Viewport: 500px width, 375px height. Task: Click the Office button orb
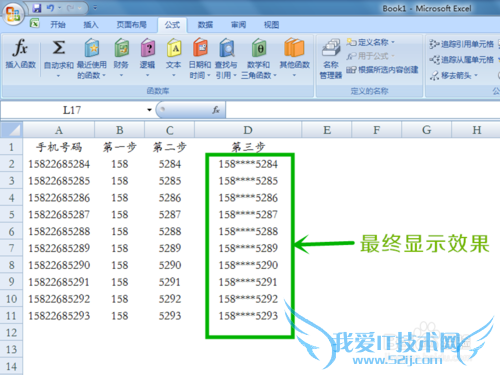point(13,14)
